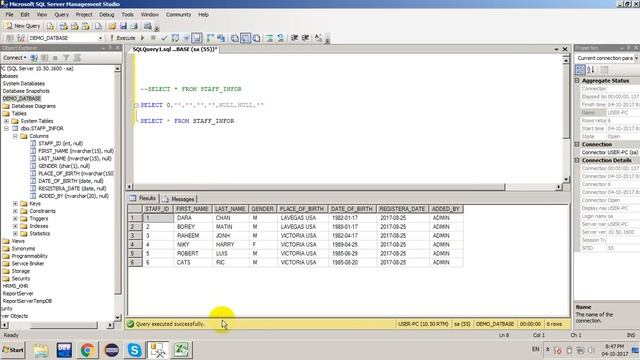Expand the System Tables node
The image size is (640, 360).
tap(7, 121)
